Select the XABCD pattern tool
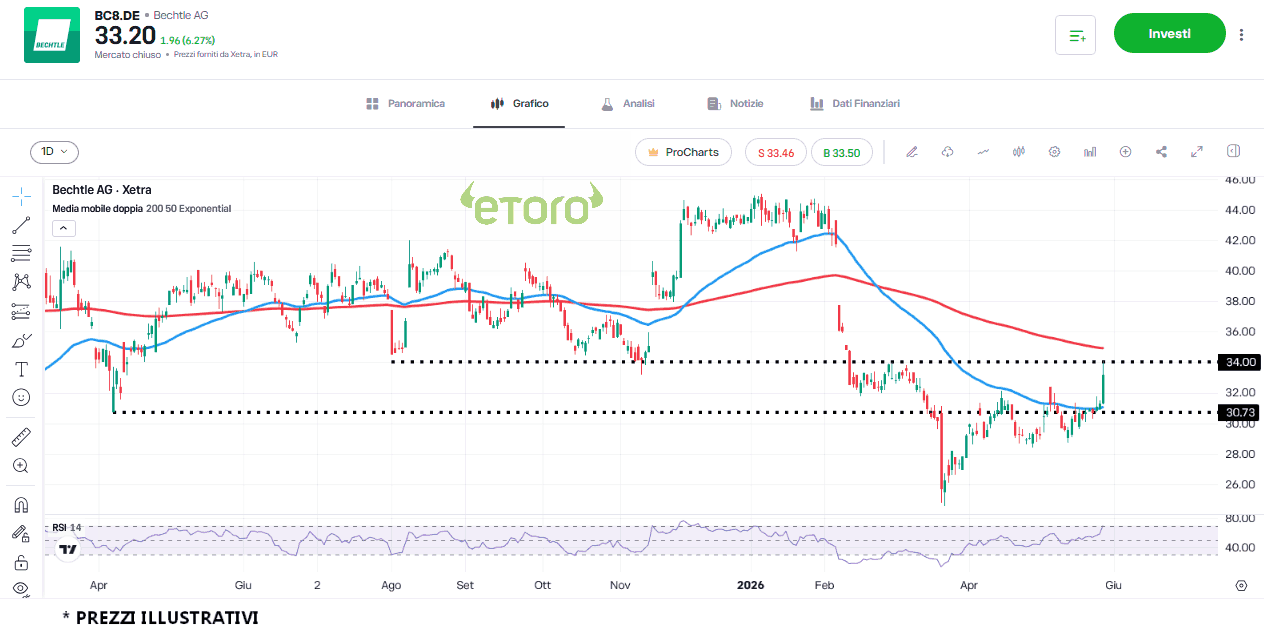Screen dimensions: 1264x629 click(21, 282)
